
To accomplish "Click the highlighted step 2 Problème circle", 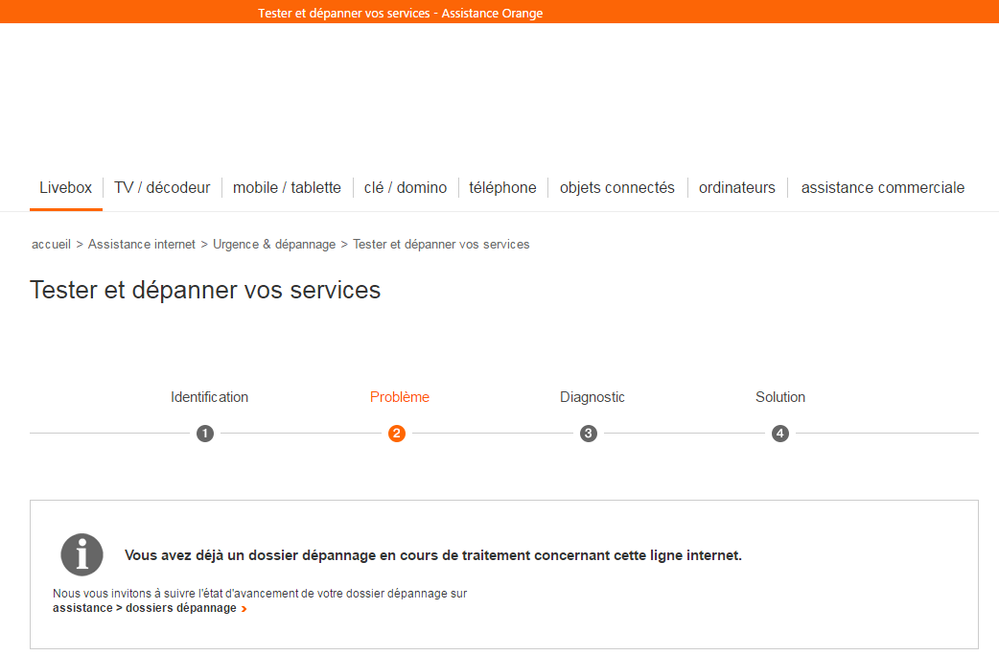I will [397, 433].
